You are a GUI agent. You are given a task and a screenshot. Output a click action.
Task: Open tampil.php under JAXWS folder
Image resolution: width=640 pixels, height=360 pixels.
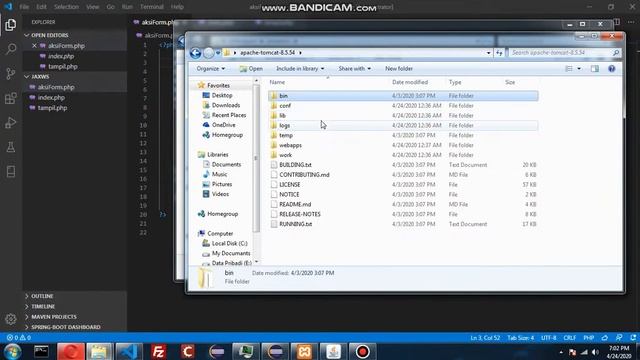[52, 108]
